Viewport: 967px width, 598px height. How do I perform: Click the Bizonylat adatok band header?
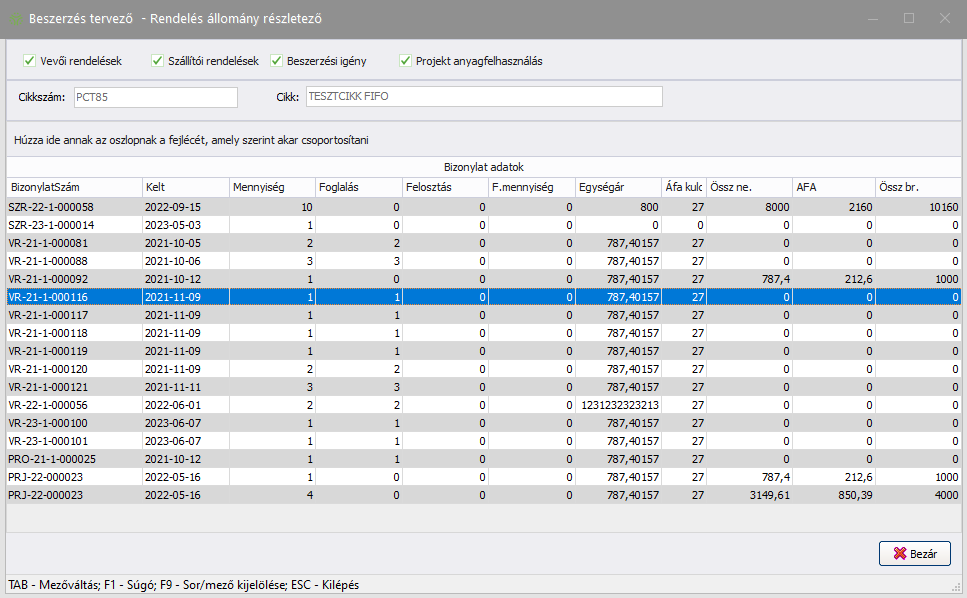(x=483, y=167)
